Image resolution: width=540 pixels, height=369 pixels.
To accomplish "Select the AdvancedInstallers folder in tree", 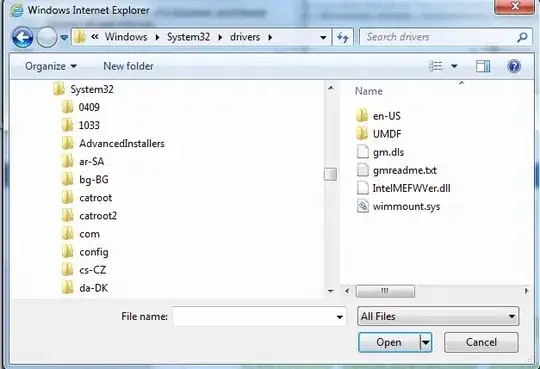I will [113, 143].
